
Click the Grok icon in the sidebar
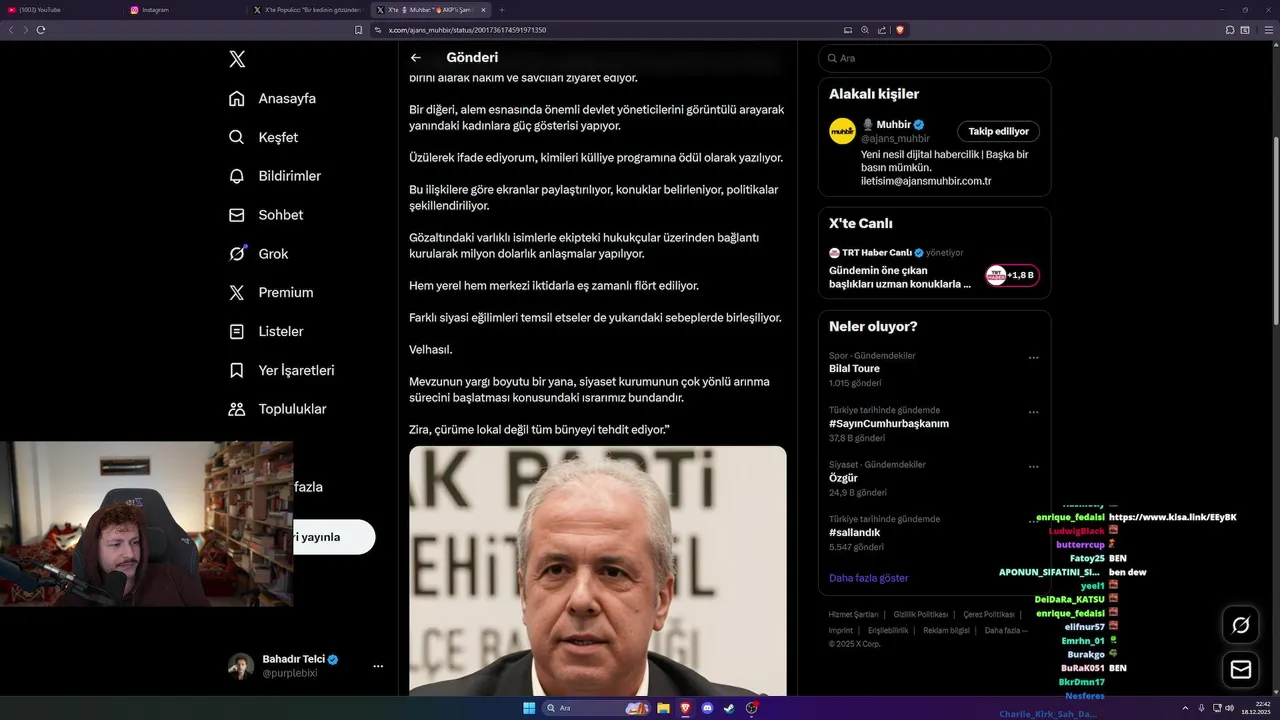pyautogui.click(x=237, y=254)
